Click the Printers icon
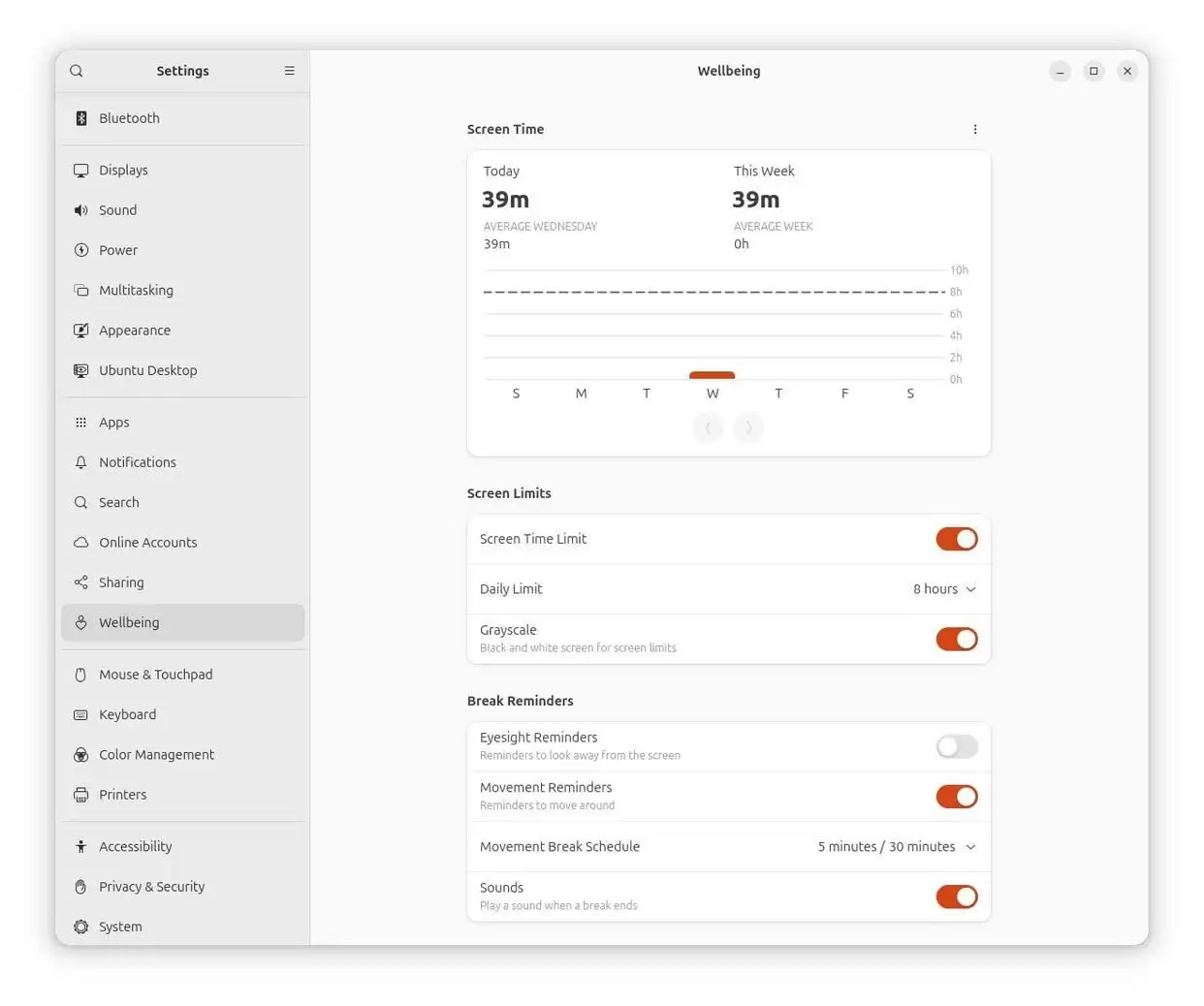1204x1006 pixels. click(x=81, y=795)
